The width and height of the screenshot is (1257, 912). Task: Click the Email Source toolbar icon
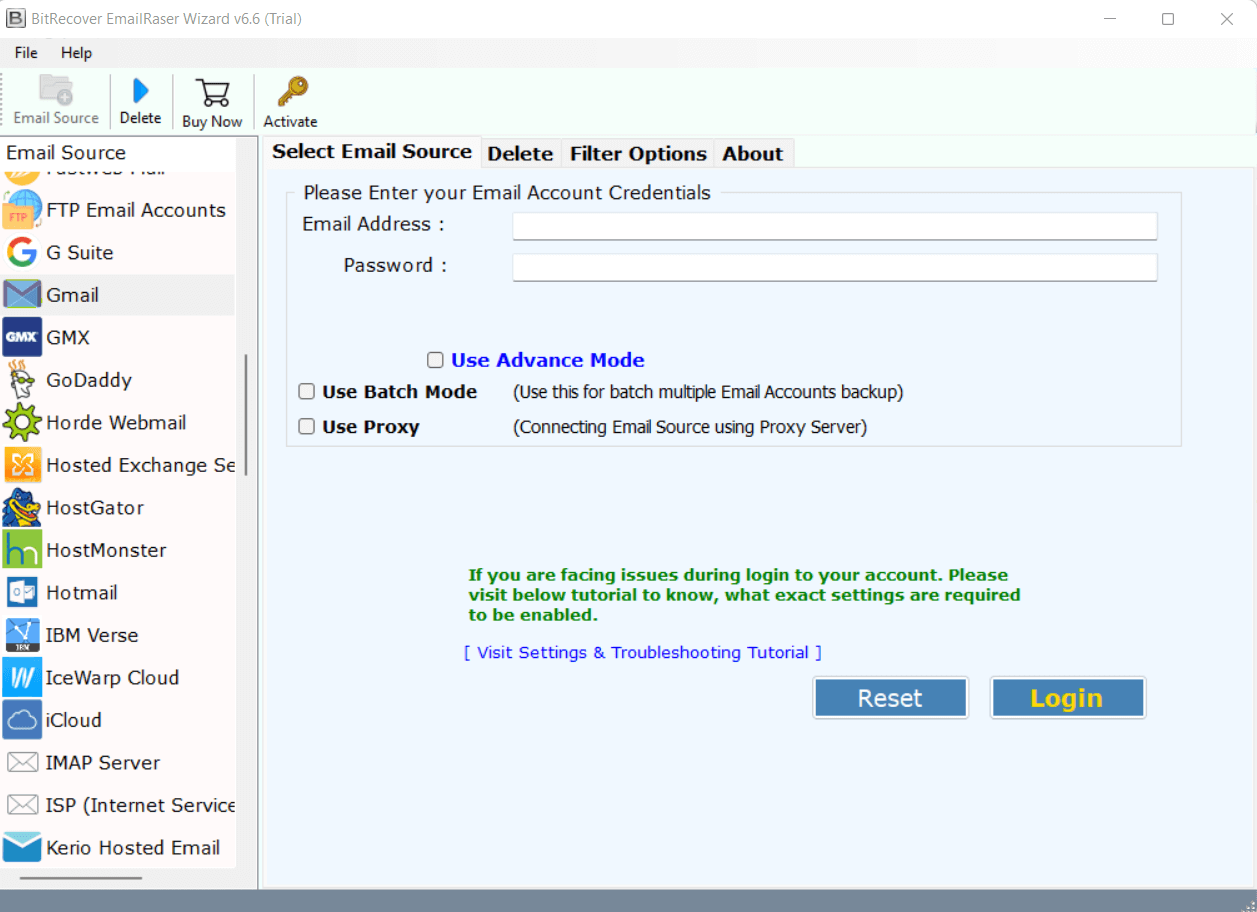[x=56, y=91]
